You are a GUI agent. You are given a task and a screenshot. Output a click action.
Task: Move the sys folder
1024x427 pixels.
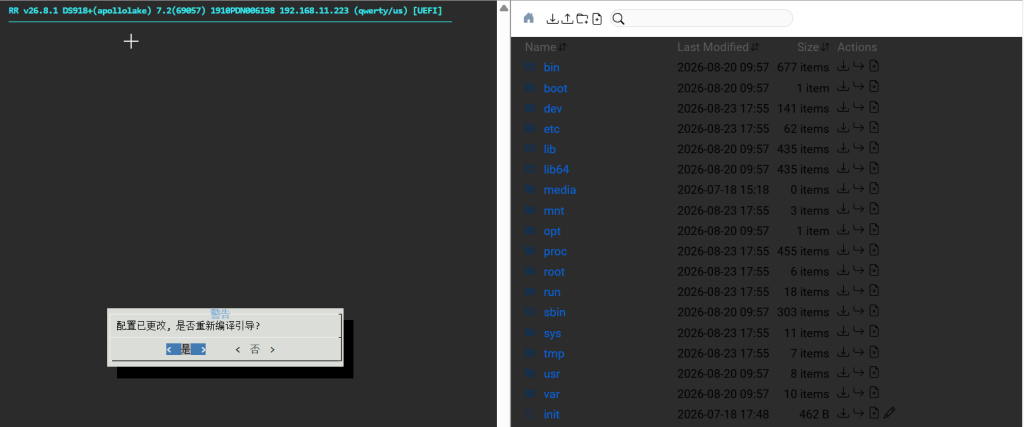(859, 332)
